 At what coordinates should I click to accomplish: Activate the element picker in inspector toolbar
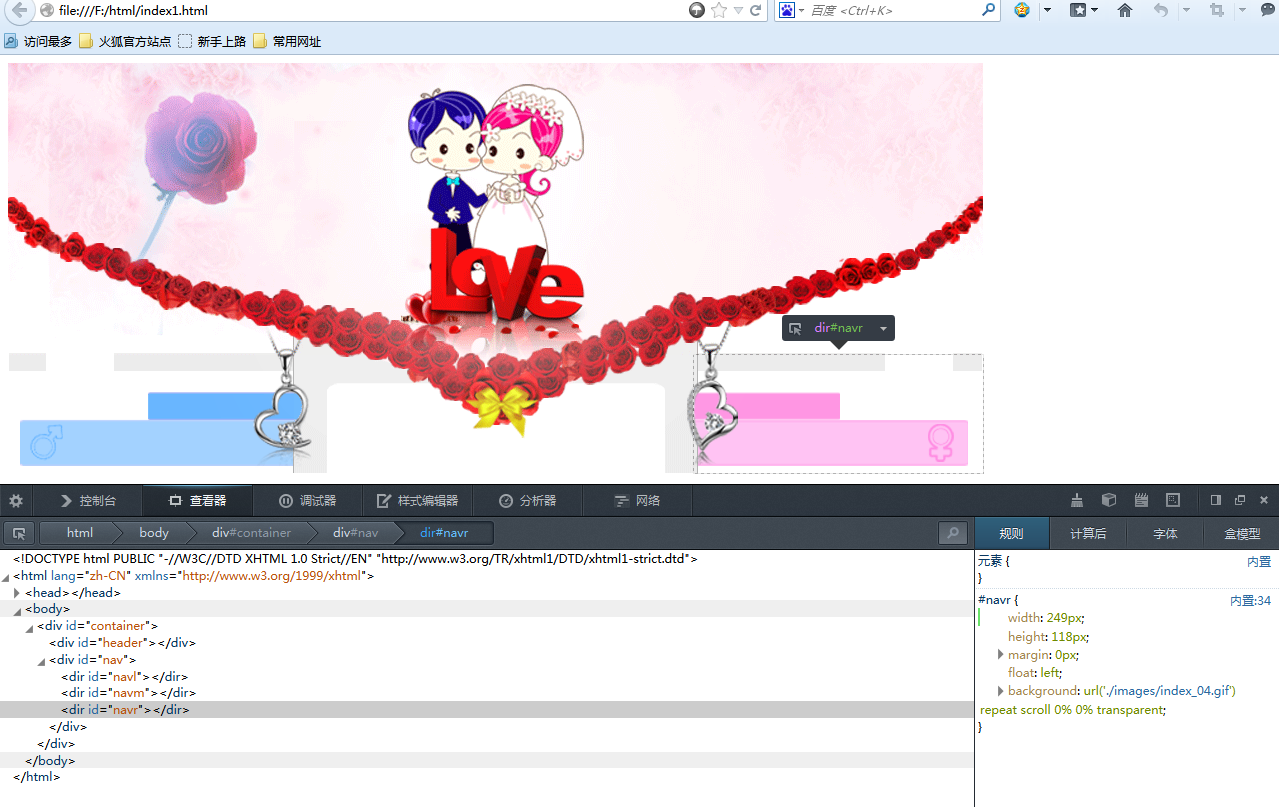point(19,533)
